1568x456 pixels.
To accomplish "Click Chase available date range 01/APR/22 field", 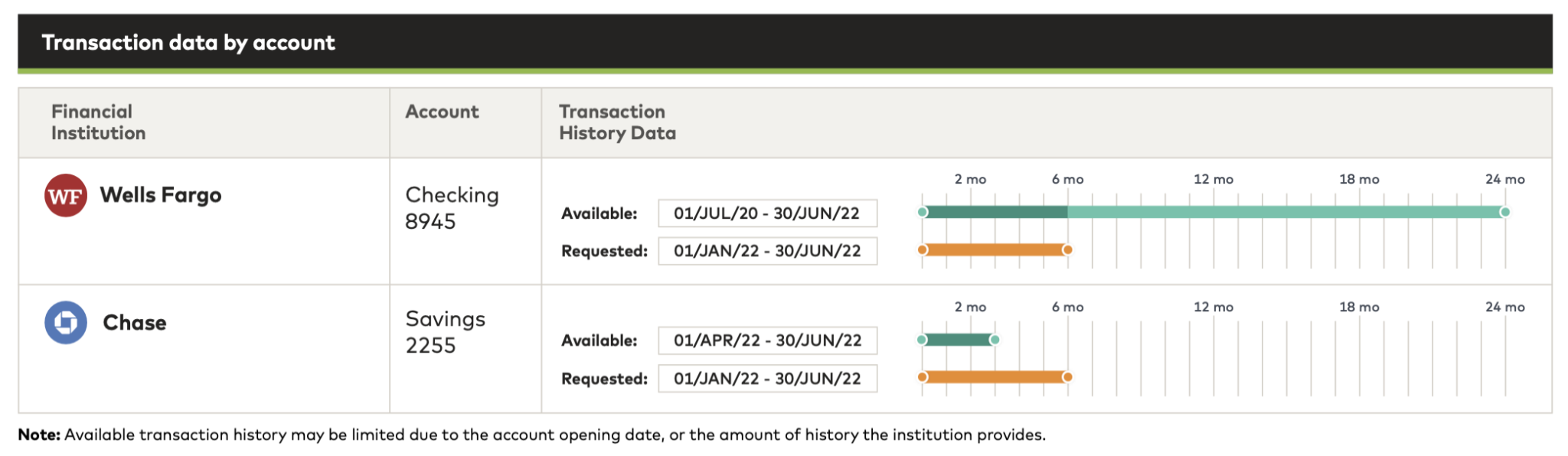I will pyautogui.click(x=767, y=340).
